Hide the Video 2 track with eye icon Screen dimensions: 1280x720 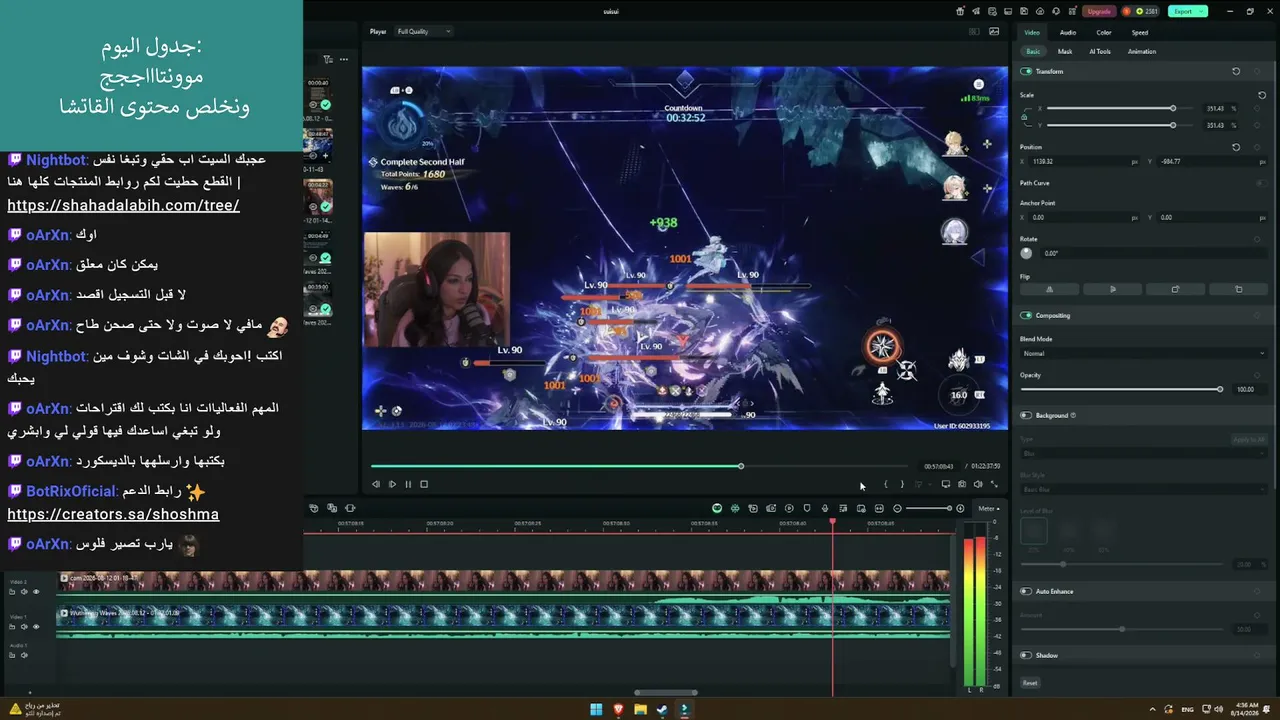[36, 592]
